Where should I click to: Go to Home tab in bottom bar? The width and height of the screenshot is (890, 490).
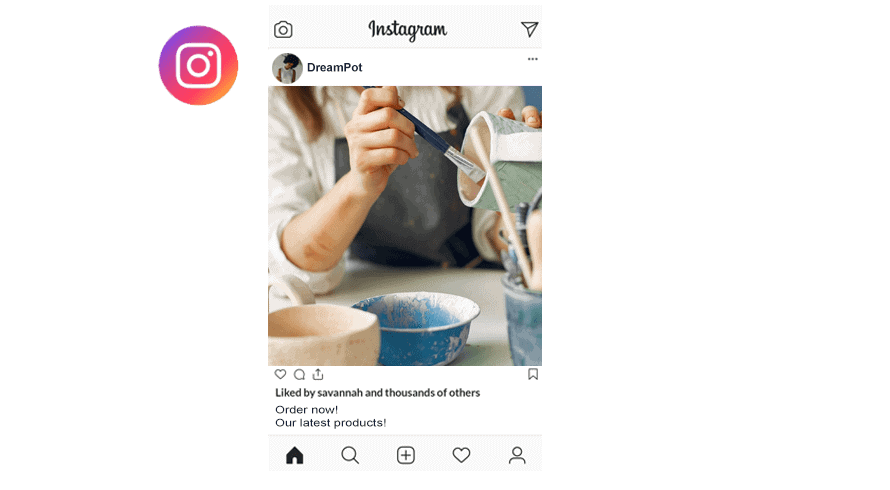tap(295, 455)
